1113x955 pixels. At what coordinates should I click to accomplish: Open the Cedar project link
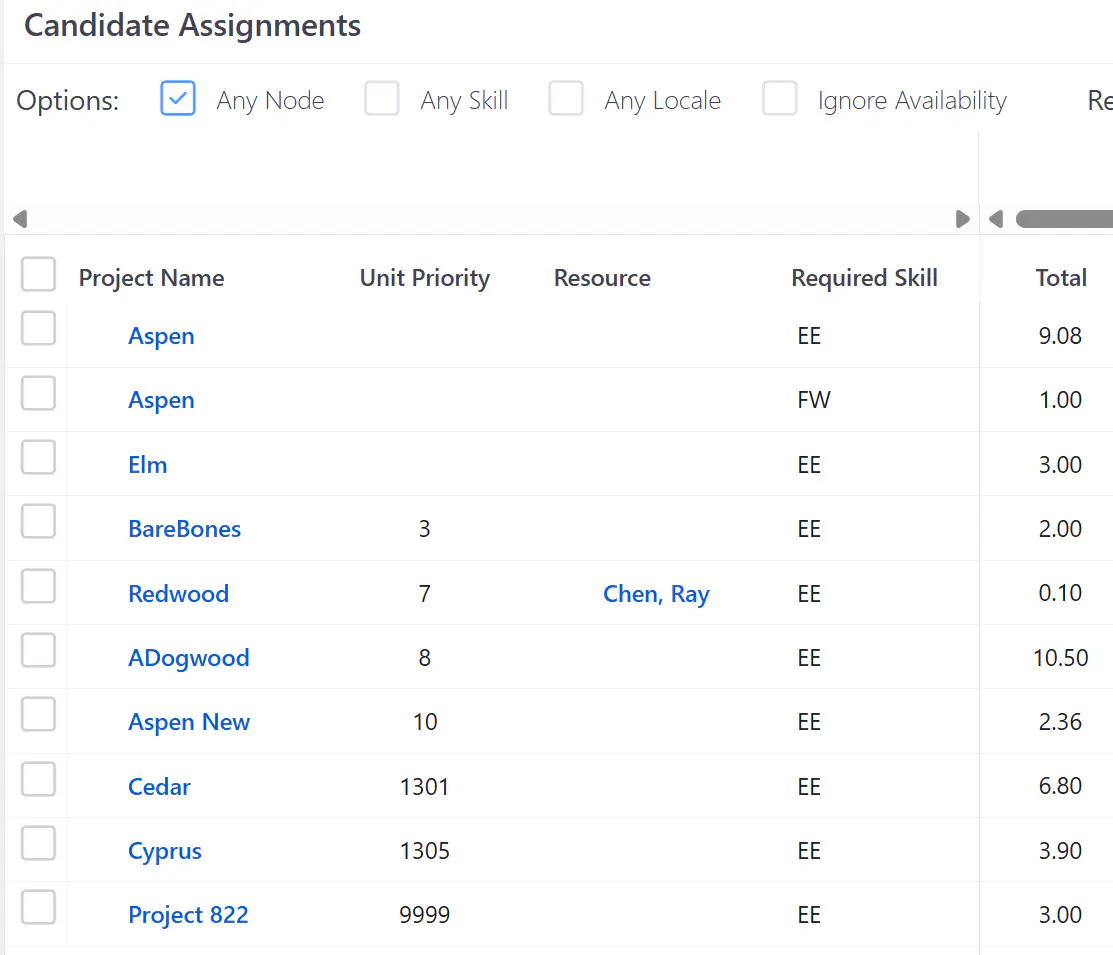[x=159, y=787]
